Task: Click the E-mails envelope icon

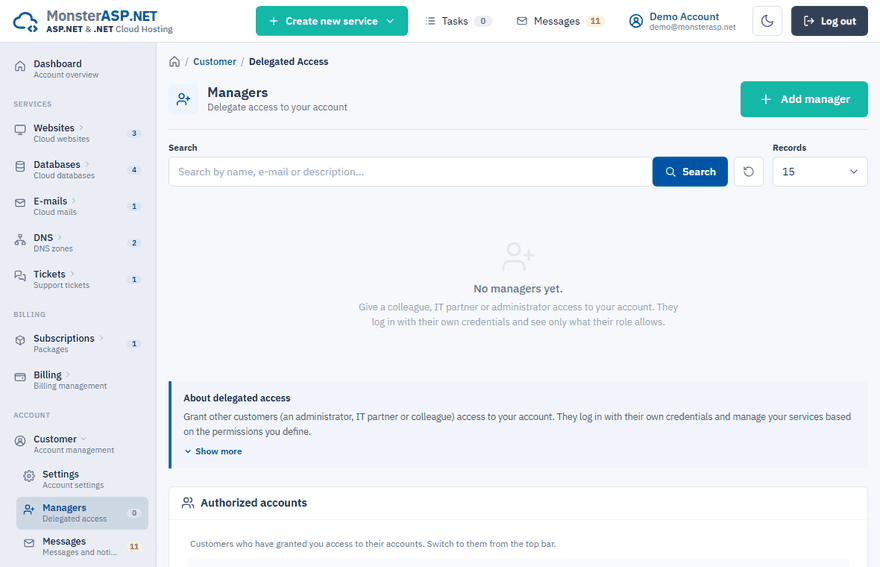Action: pos(20,203)
